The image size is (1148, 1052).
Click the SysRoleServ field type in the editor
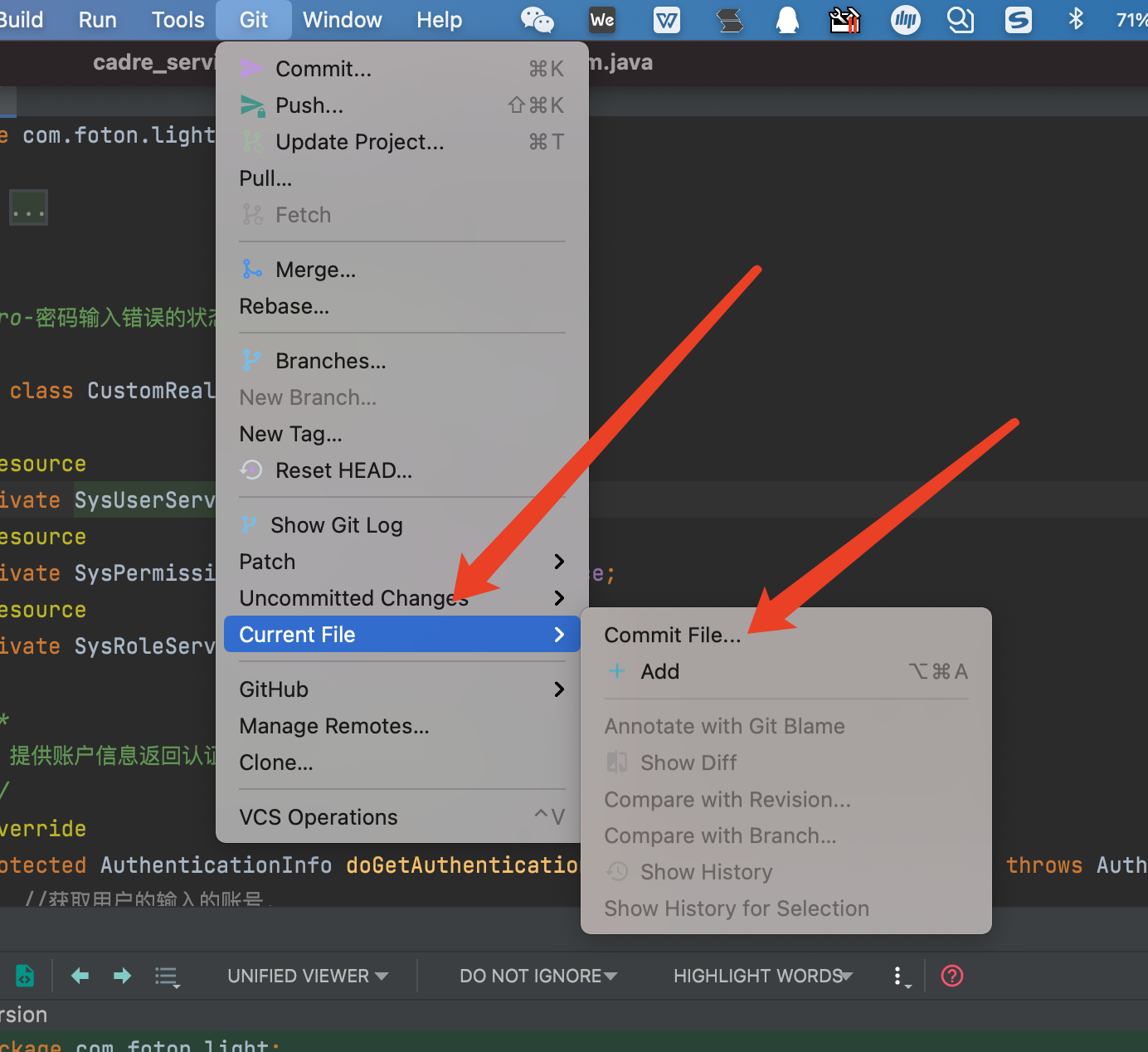coord(144,645)
